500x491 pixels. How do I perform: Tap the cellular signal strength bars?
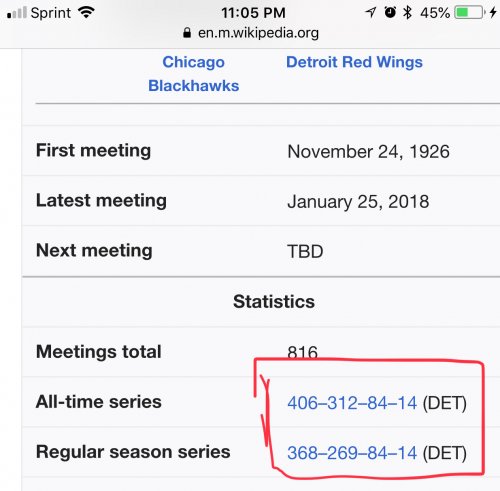pyautogui.click(x=17, y=13)
